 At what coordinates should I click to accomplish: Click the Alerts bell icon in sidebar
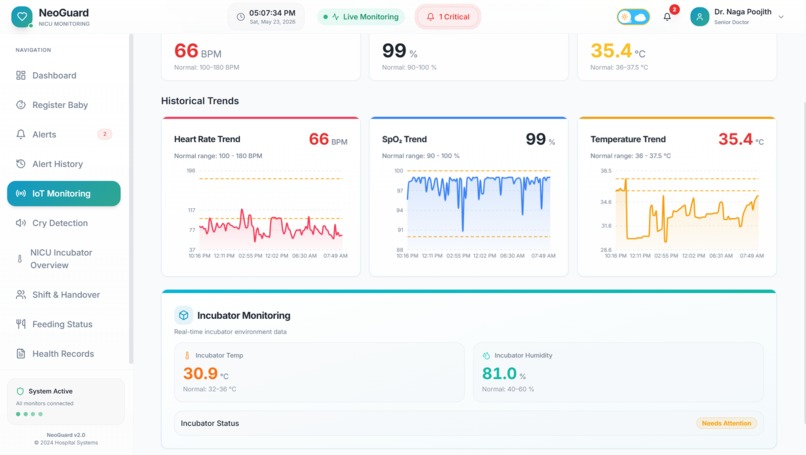click(21, 135)
